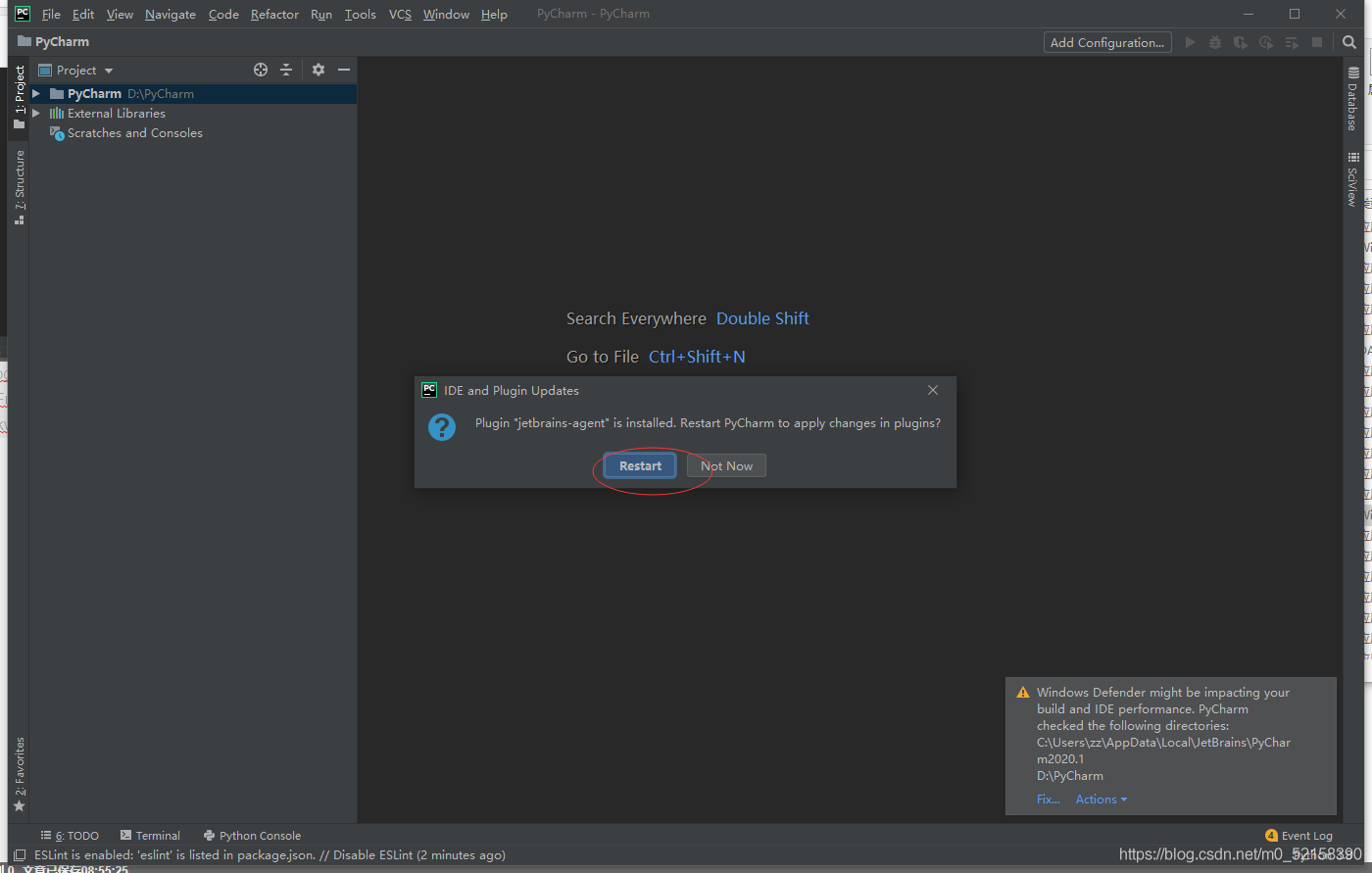Click the Locate/Select Opened File target icon

click(261, 70)
